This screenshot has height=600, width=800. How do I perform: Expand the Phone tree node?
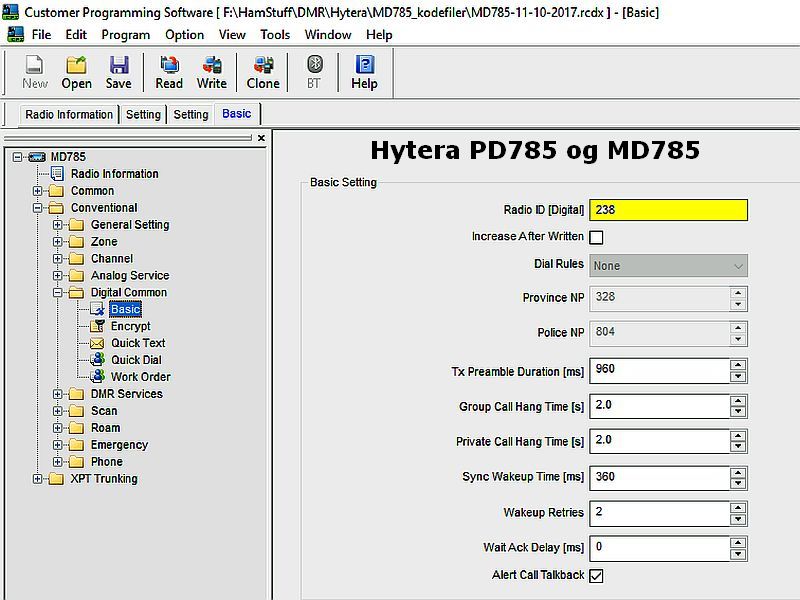[58, 462]
